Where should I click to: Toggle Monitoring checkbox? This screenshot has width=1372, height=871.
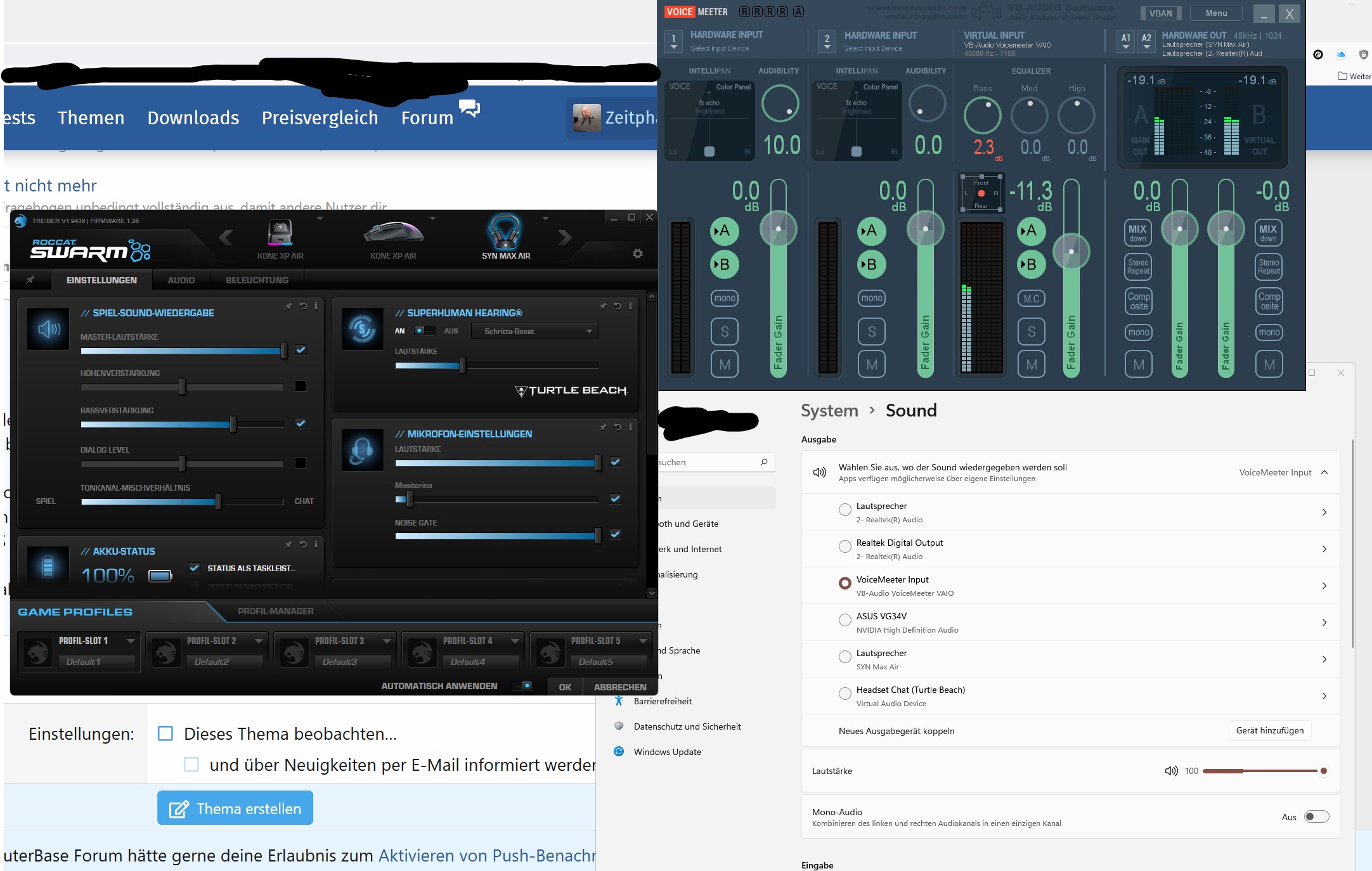pos(615,499)
